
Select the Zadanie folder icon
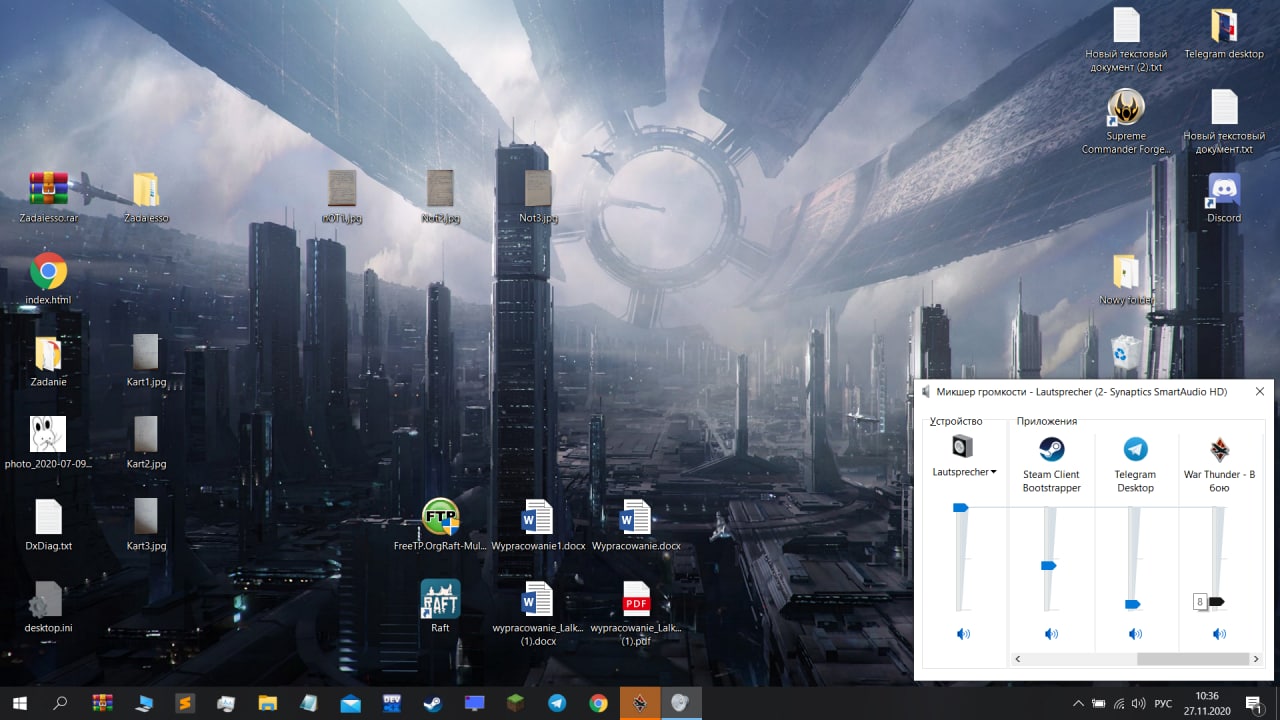(x=48, y=361)
